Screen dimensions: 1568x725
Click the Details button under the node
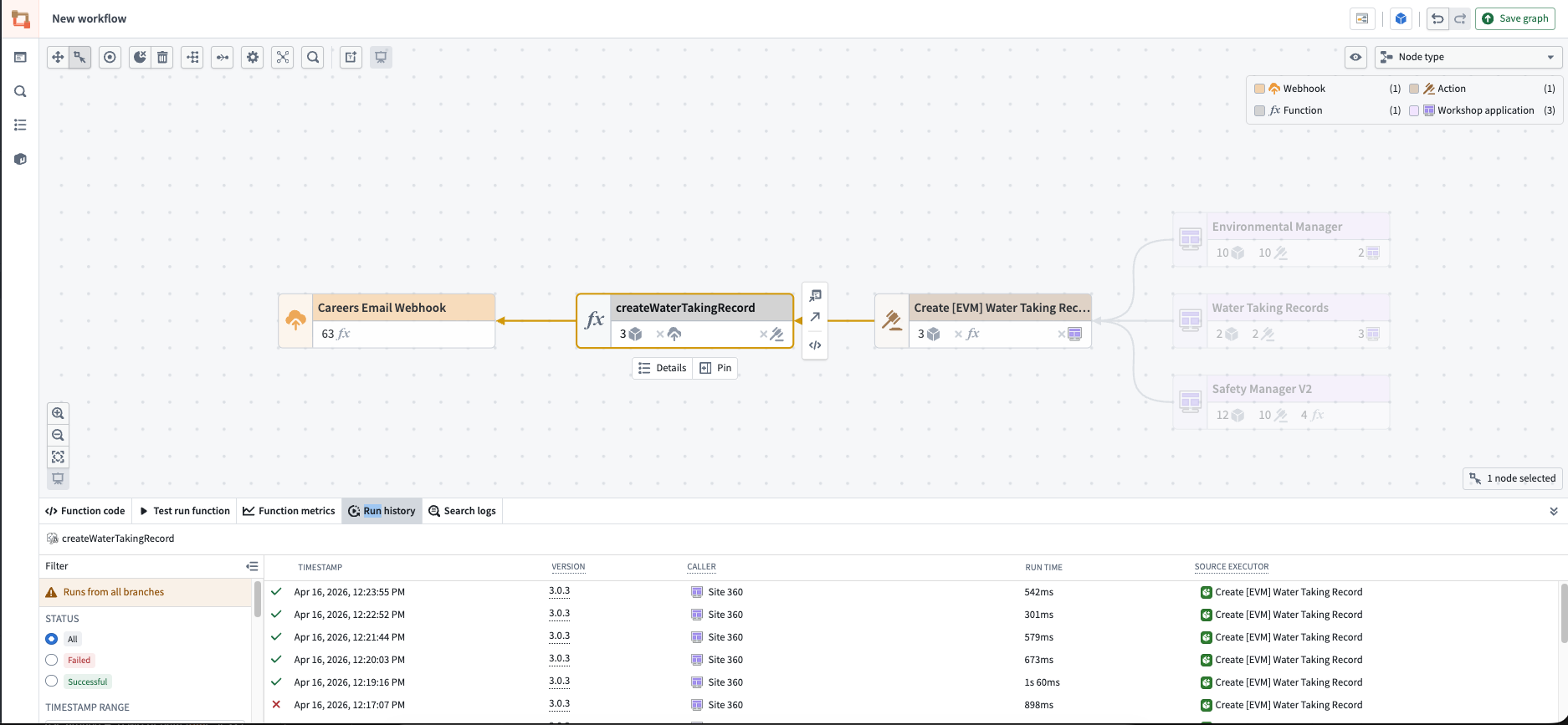(662, 368)
